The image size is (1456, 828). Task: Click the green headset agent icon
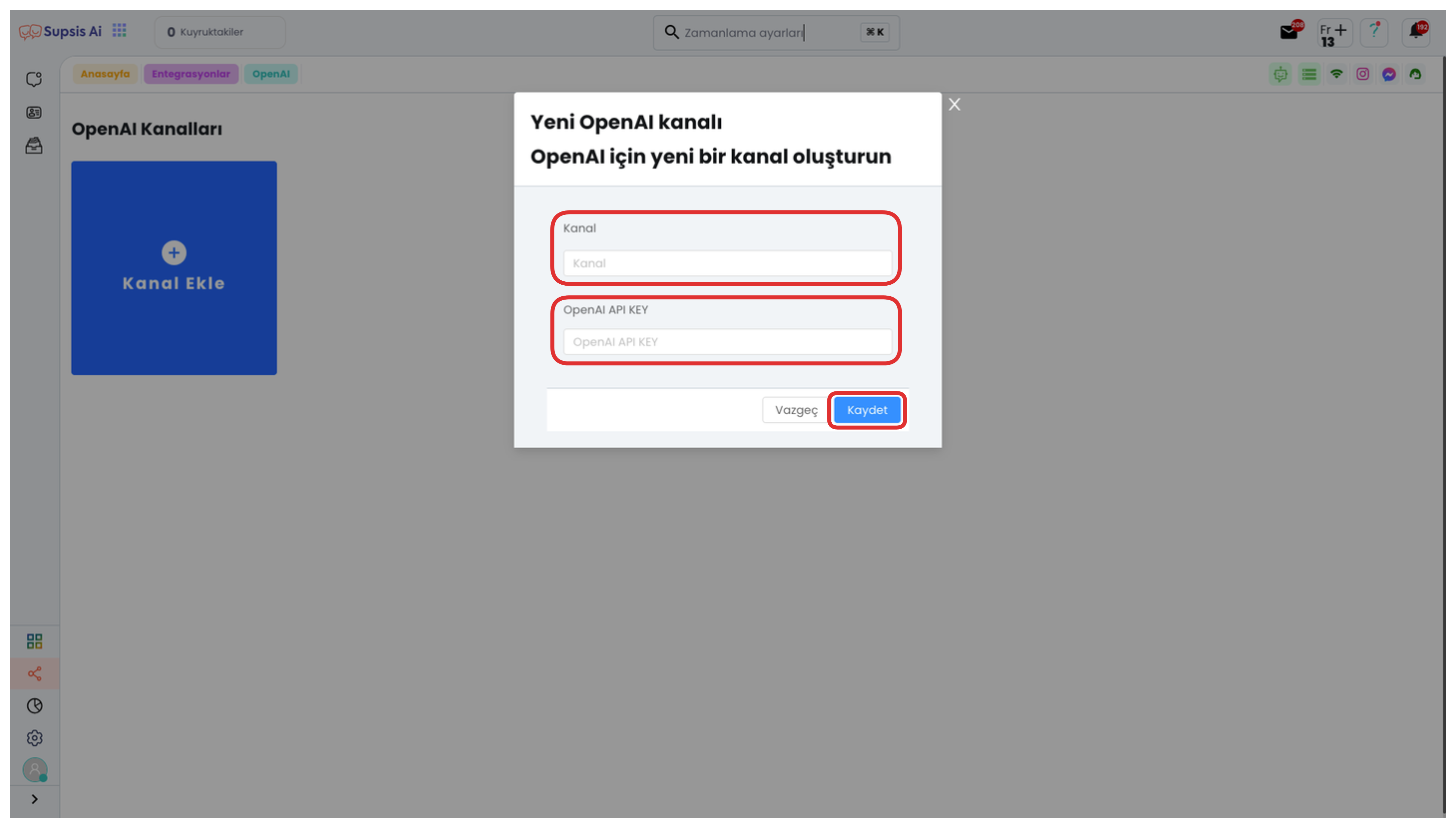[x=1416, y=74]
